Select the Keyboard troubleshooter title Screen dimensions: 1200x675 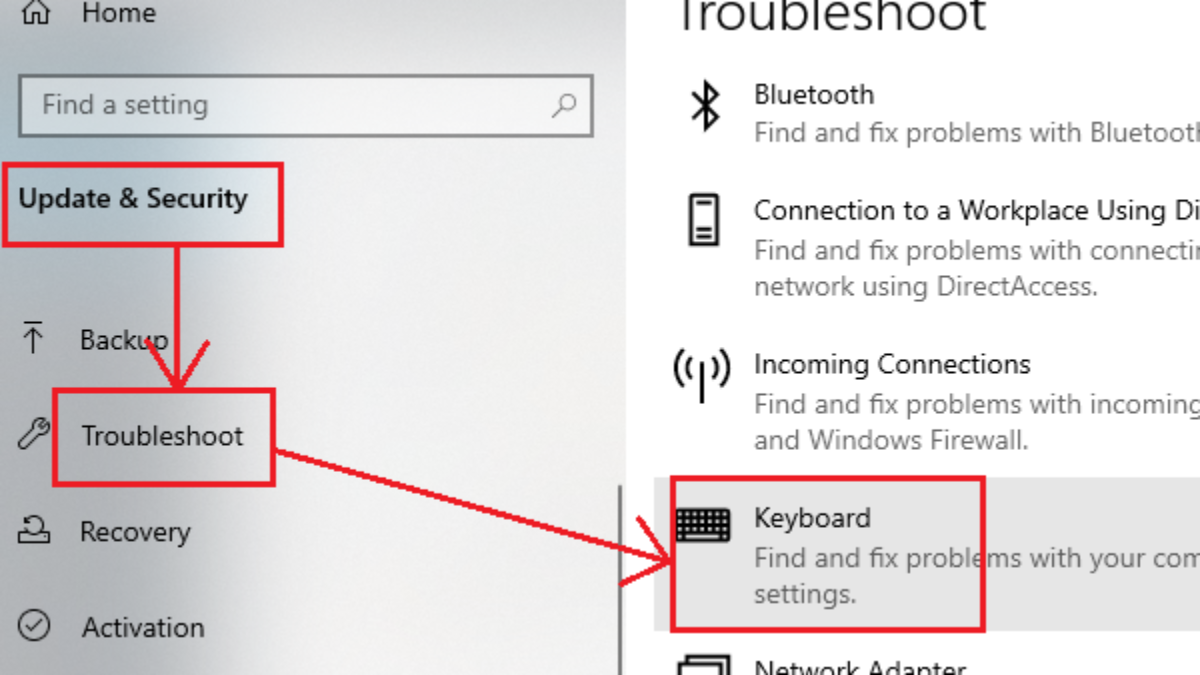point(812,518)
